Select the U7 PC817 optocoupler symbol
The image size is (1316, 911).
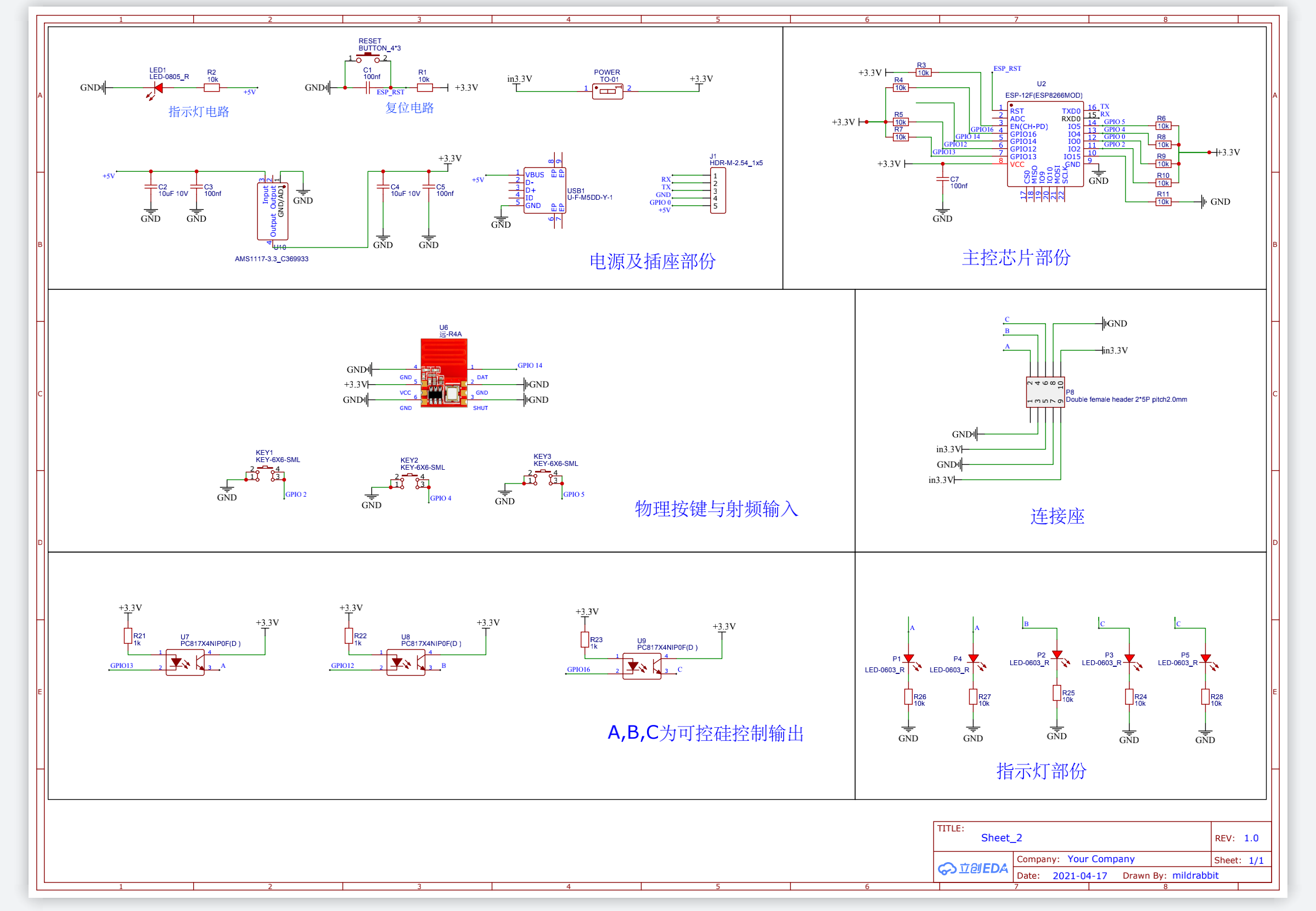coord(185,663)
